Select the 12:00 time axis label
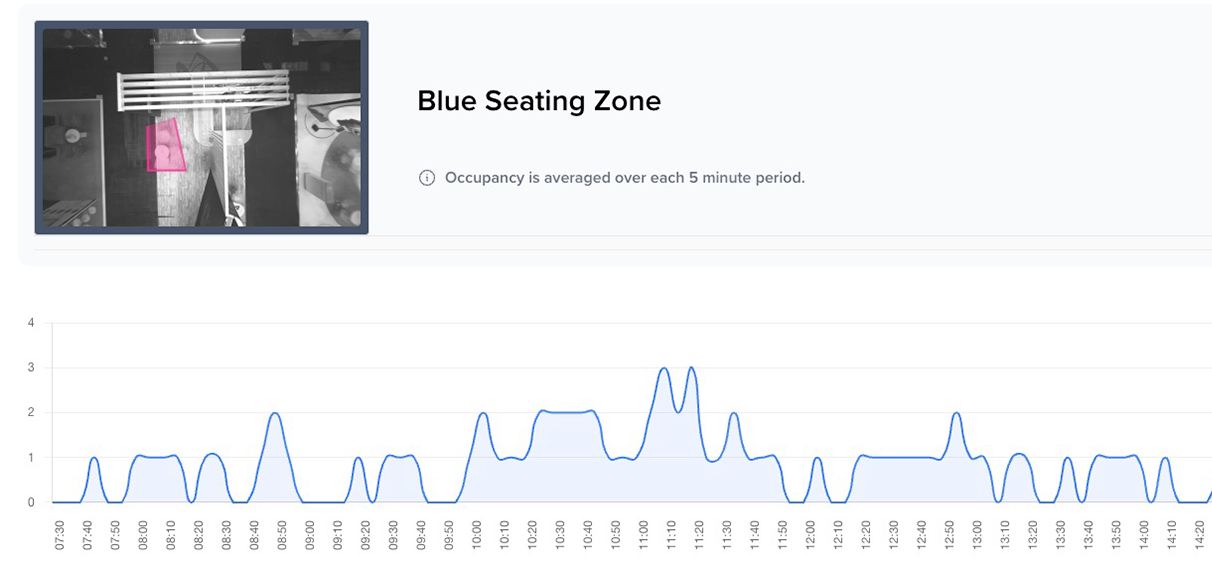The image size is (1212, 569). 810,535
